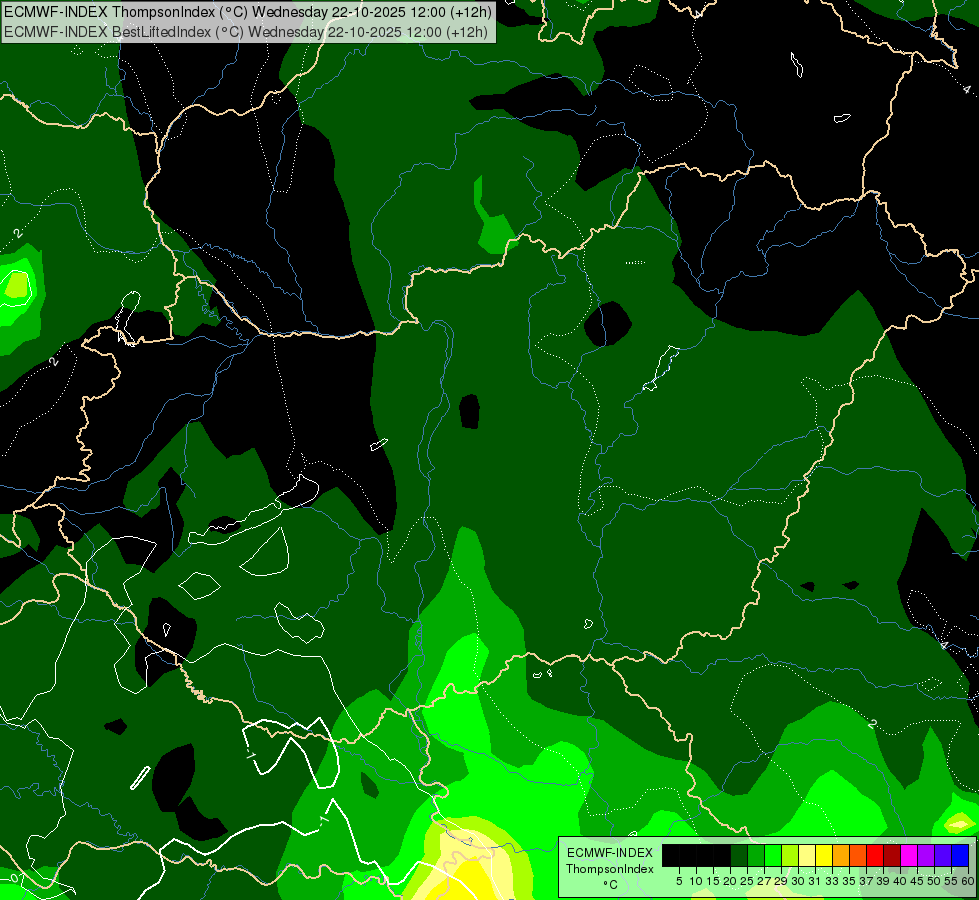979x900 pixels.
Task: Click the °C unit label in legend
Action: pyautogui.click(x=610, y=885)
